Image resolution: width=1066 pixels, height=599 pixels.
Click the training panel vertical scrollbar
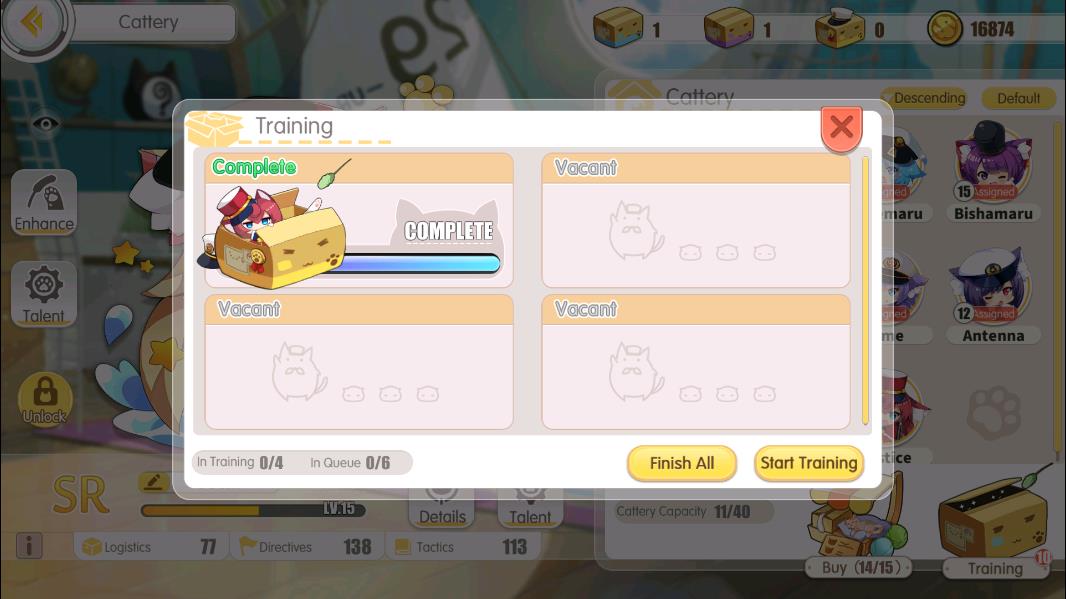(865, 290)
